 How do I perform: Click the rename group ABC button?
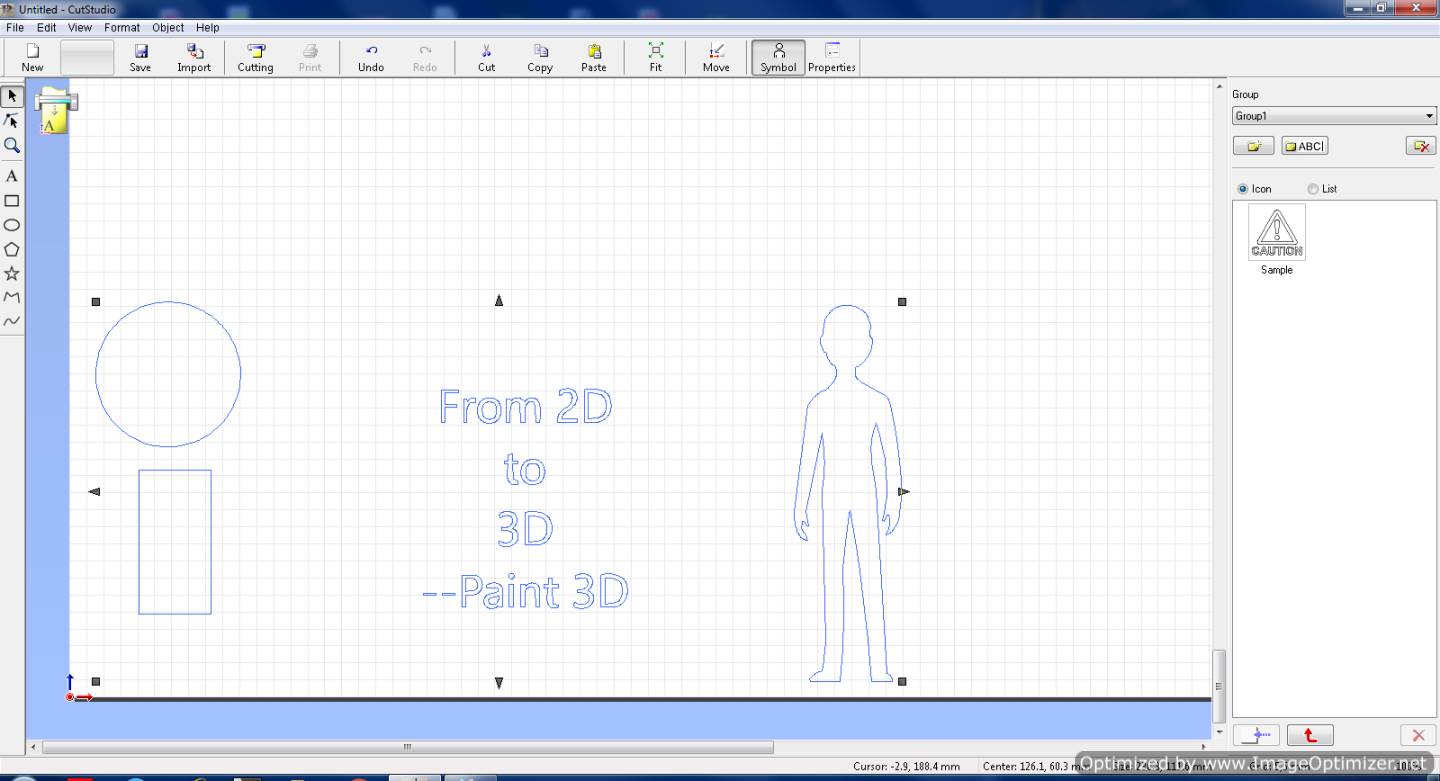click(x=1304, y=146)
